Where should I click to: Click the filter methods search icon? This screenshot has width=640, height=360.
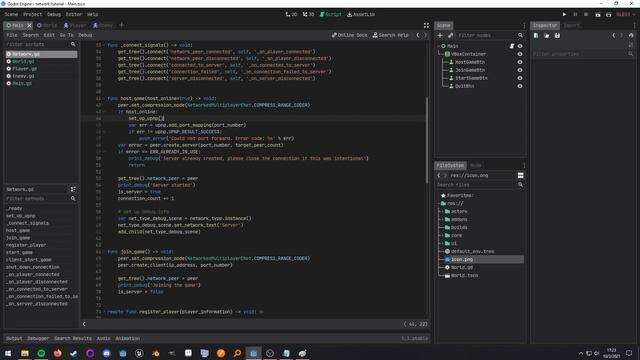pos(73,199)
